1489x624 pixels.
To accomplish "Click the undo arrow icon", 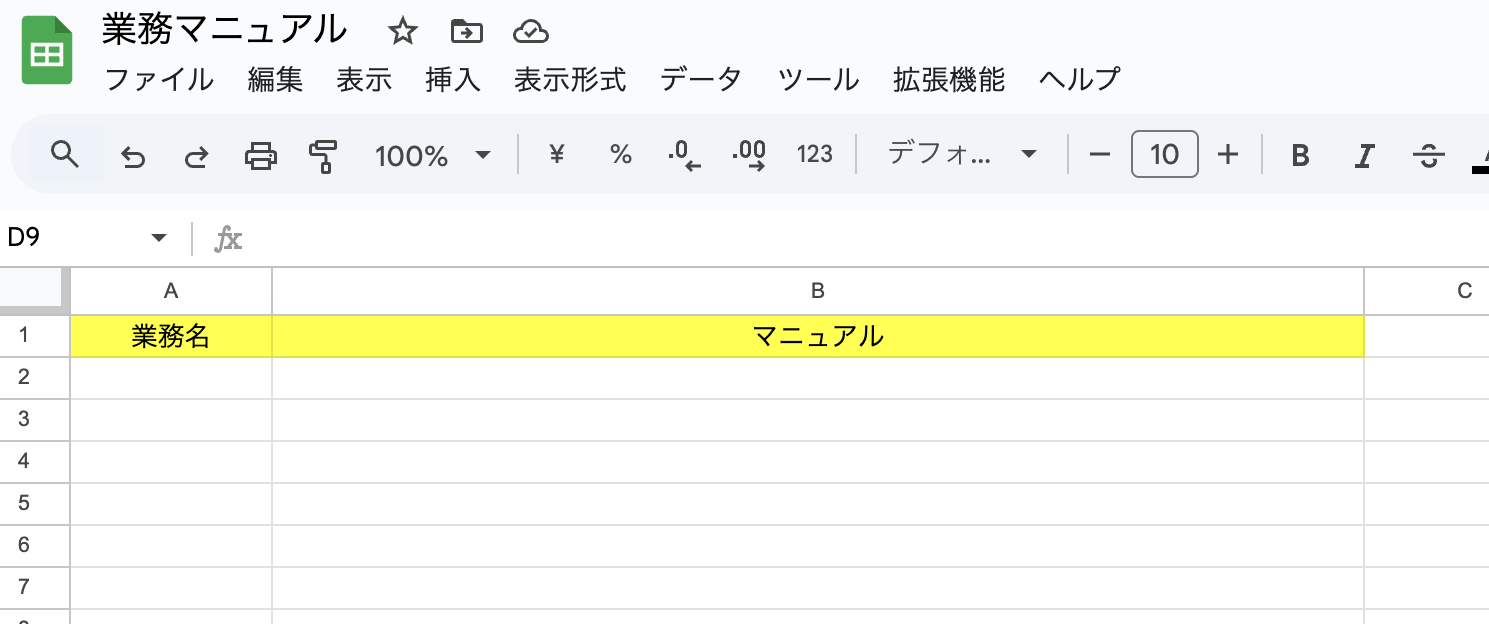I will click(x=132, y=155).
